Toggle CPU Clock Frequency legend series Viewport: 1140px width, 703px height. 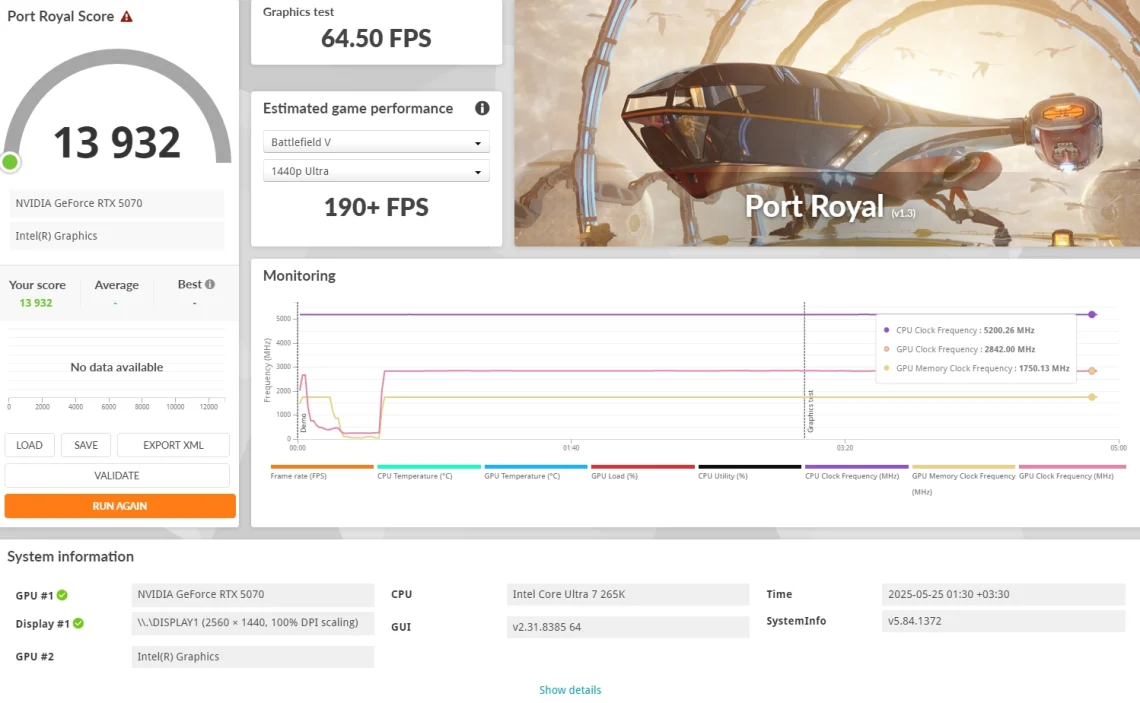856,472
